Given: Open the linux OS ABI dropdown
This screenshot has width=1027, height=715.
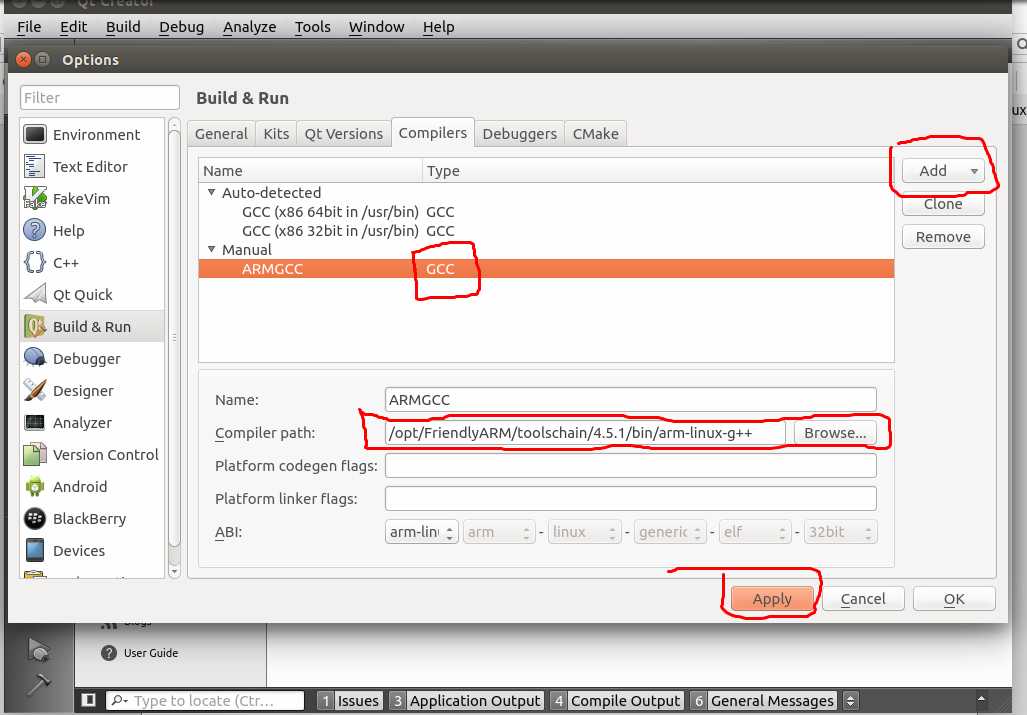Looking at the screenshot, I should tap(584, 532).
